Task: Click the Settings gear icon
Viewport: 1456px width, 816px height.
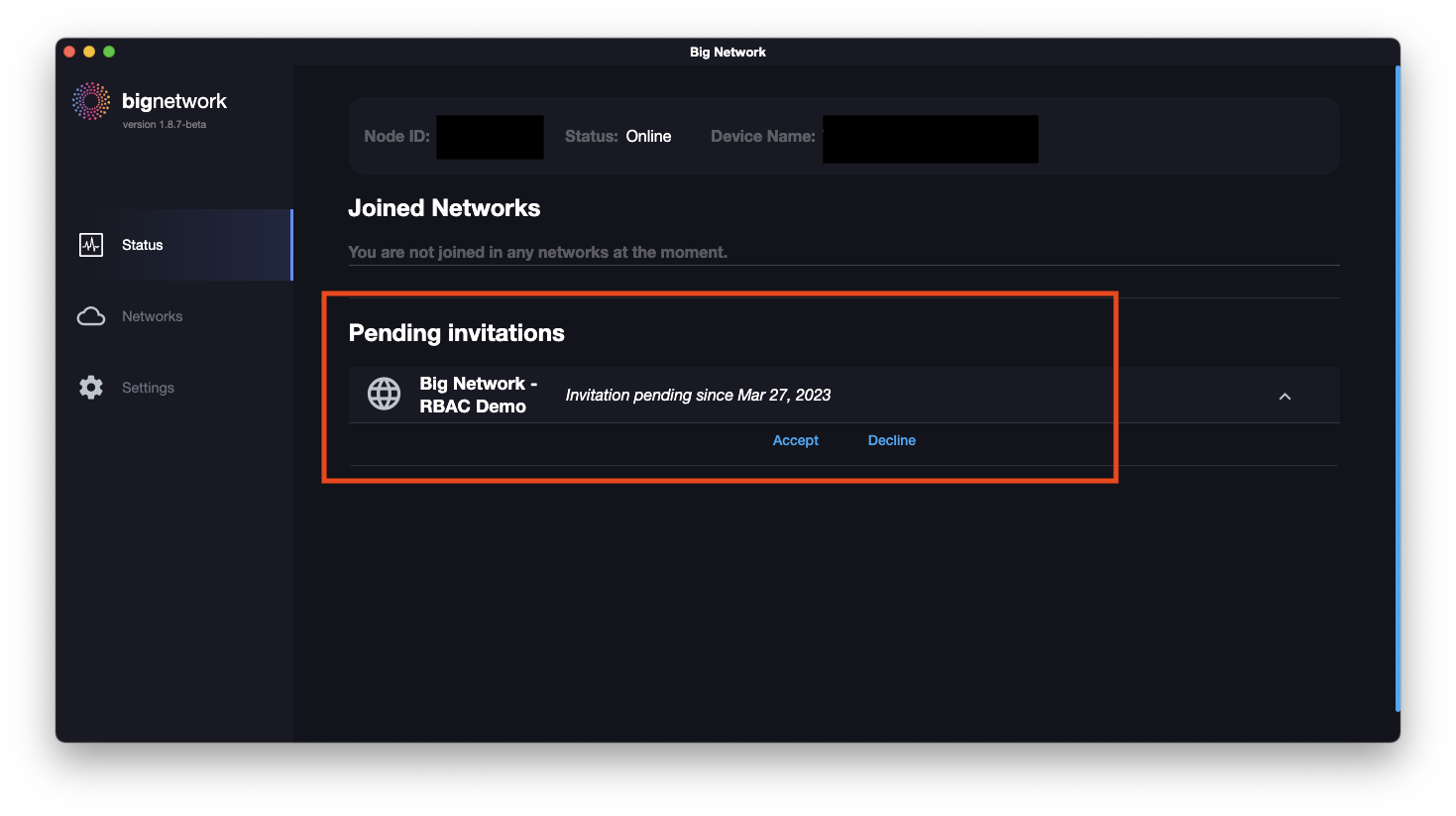Action: 91,388
